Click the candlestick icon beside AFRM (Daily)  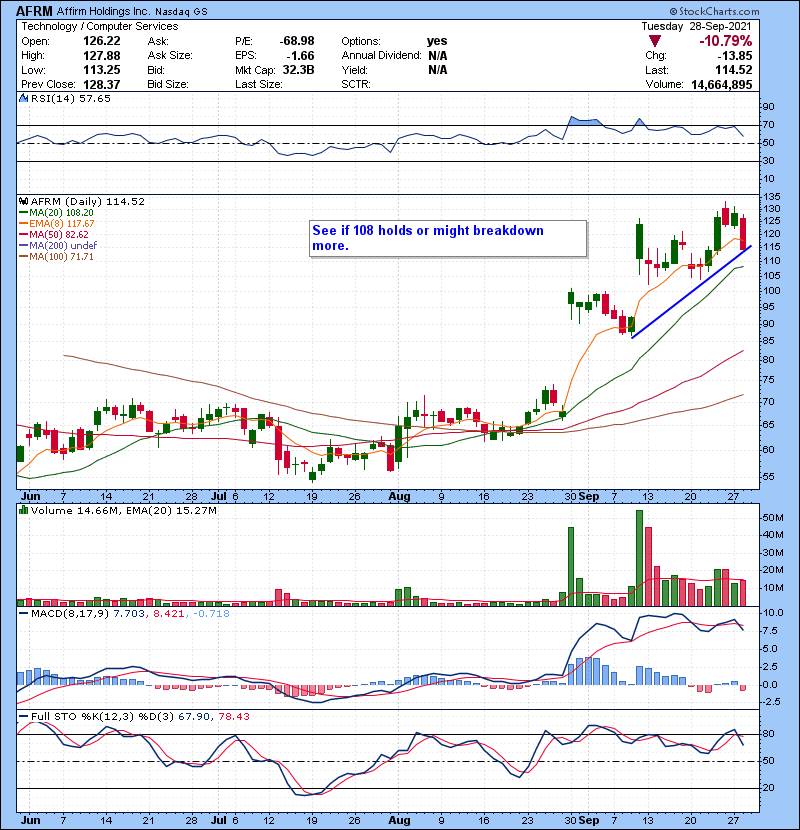coord(23,201)
